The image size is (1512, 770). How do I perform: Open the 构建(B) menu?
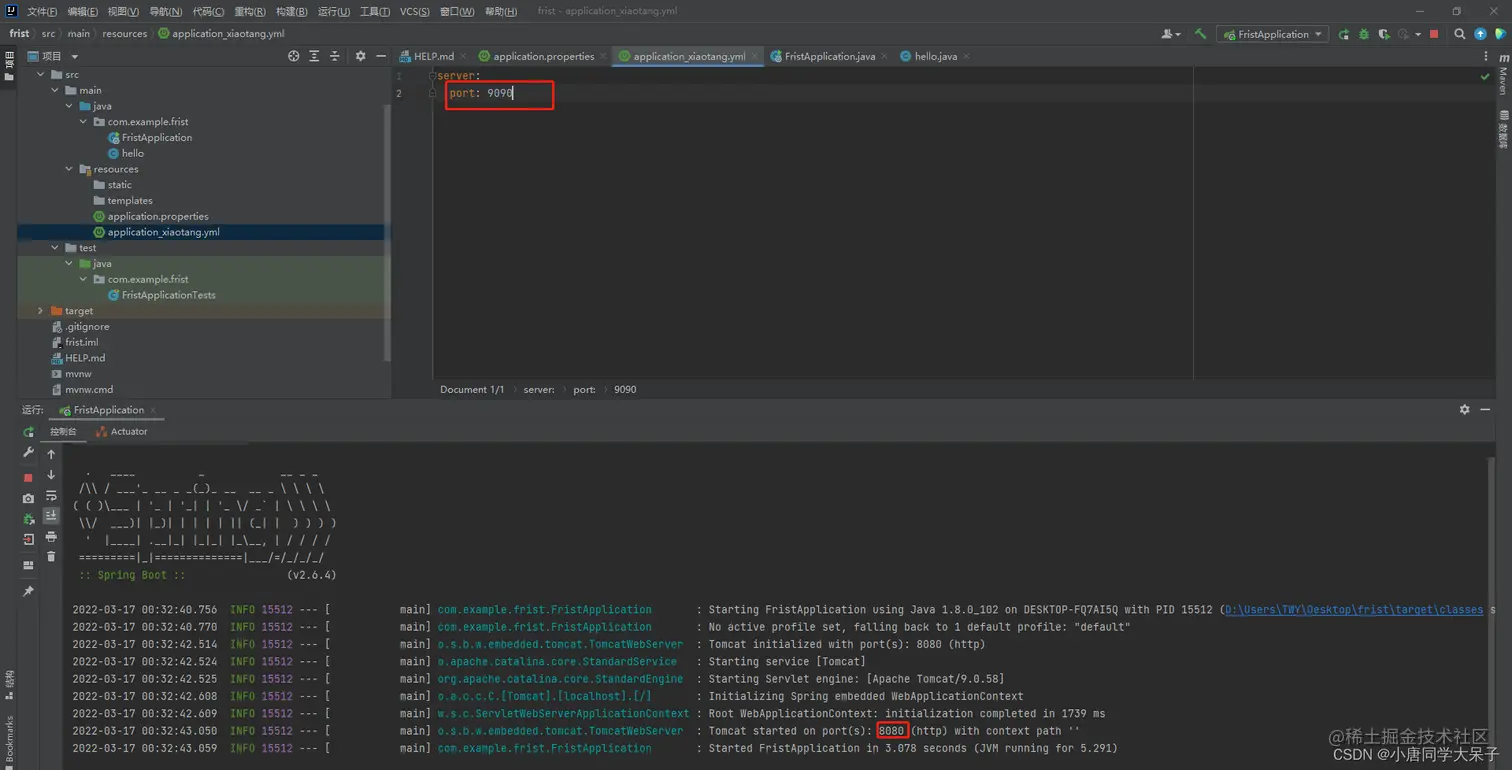click(x=291, y=12)
